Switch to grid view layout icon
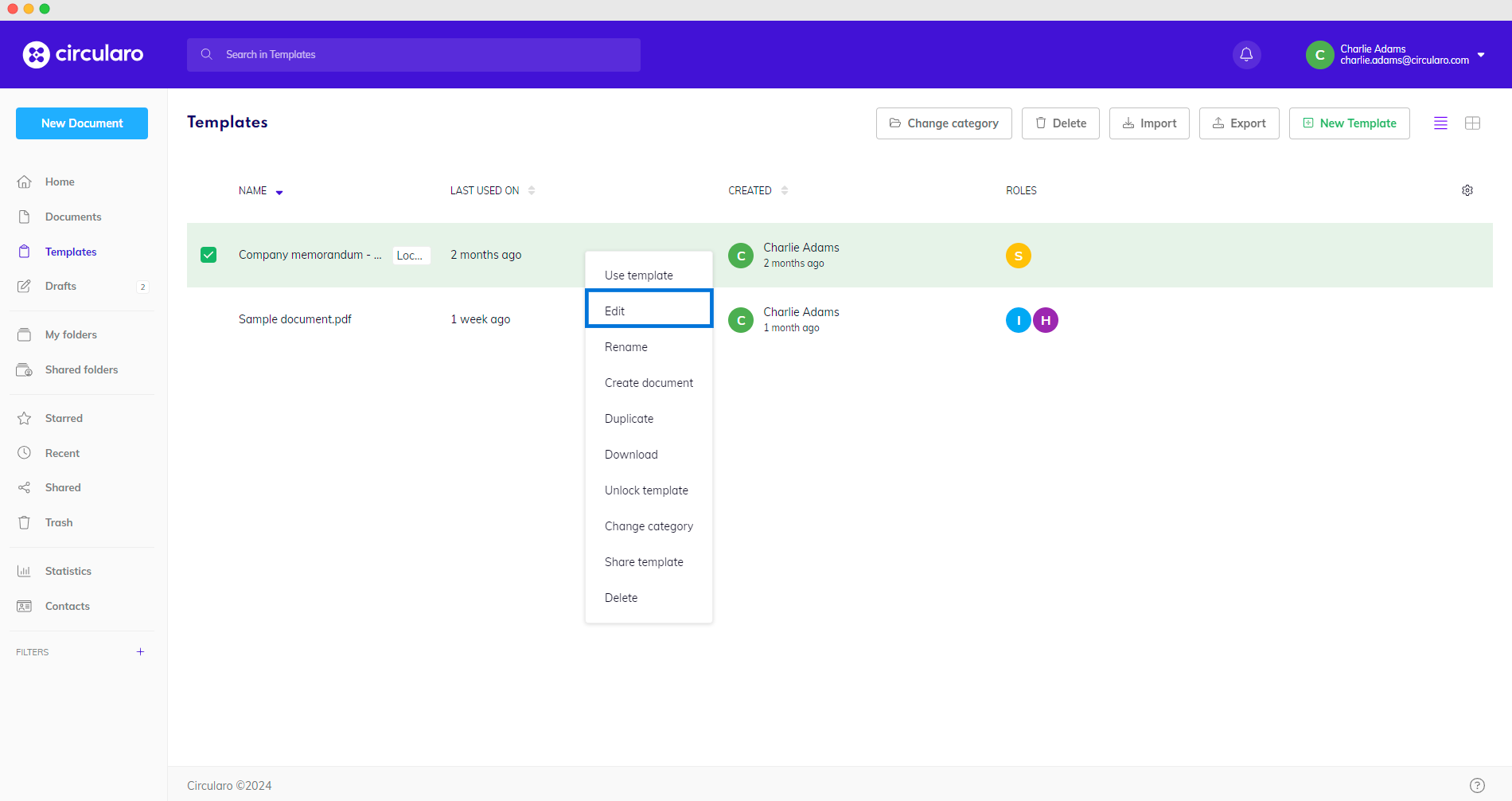This screenshot has width=1512, height=801. click(1472, 123)
